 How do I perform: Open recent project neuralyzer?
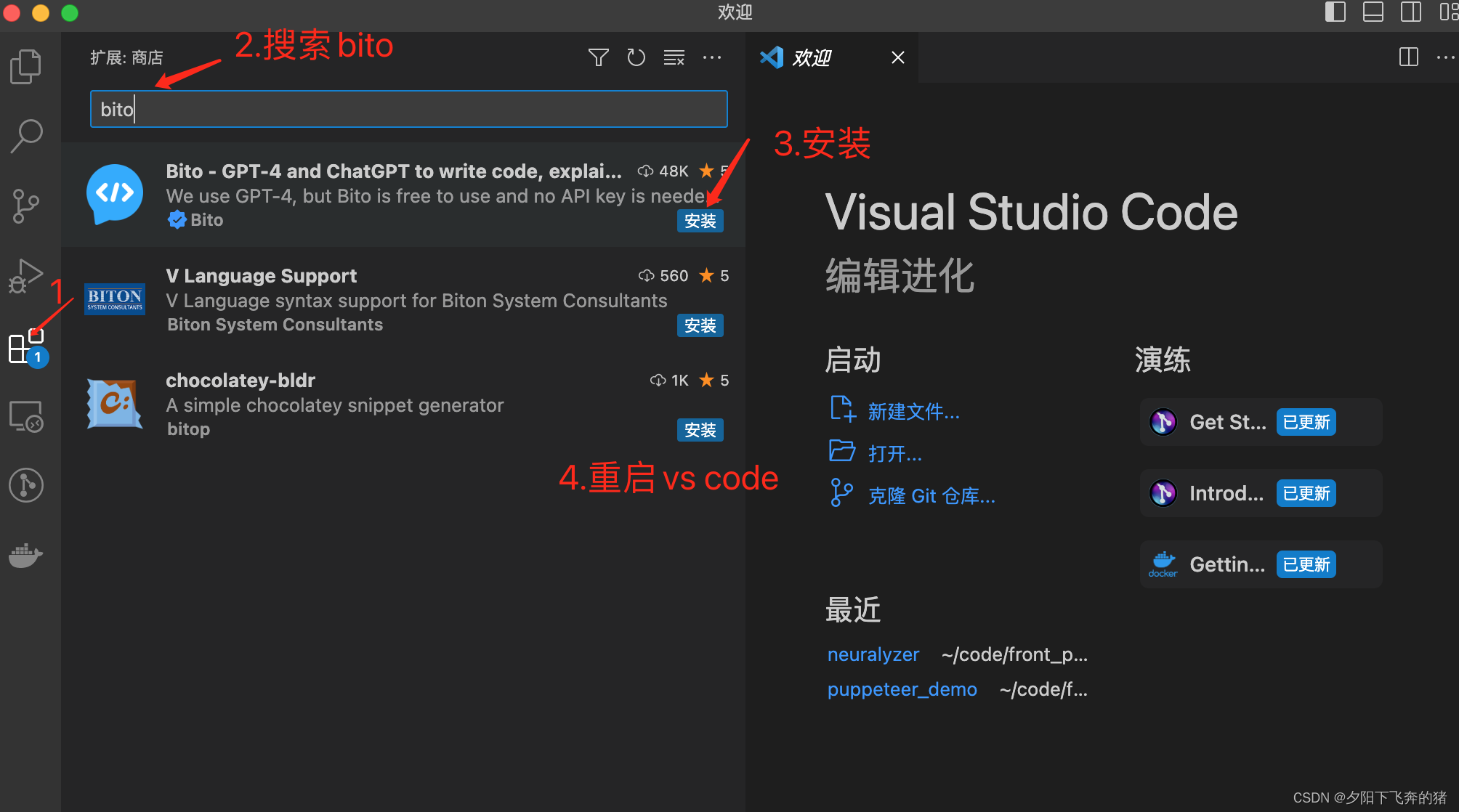(x=873, y=654)
